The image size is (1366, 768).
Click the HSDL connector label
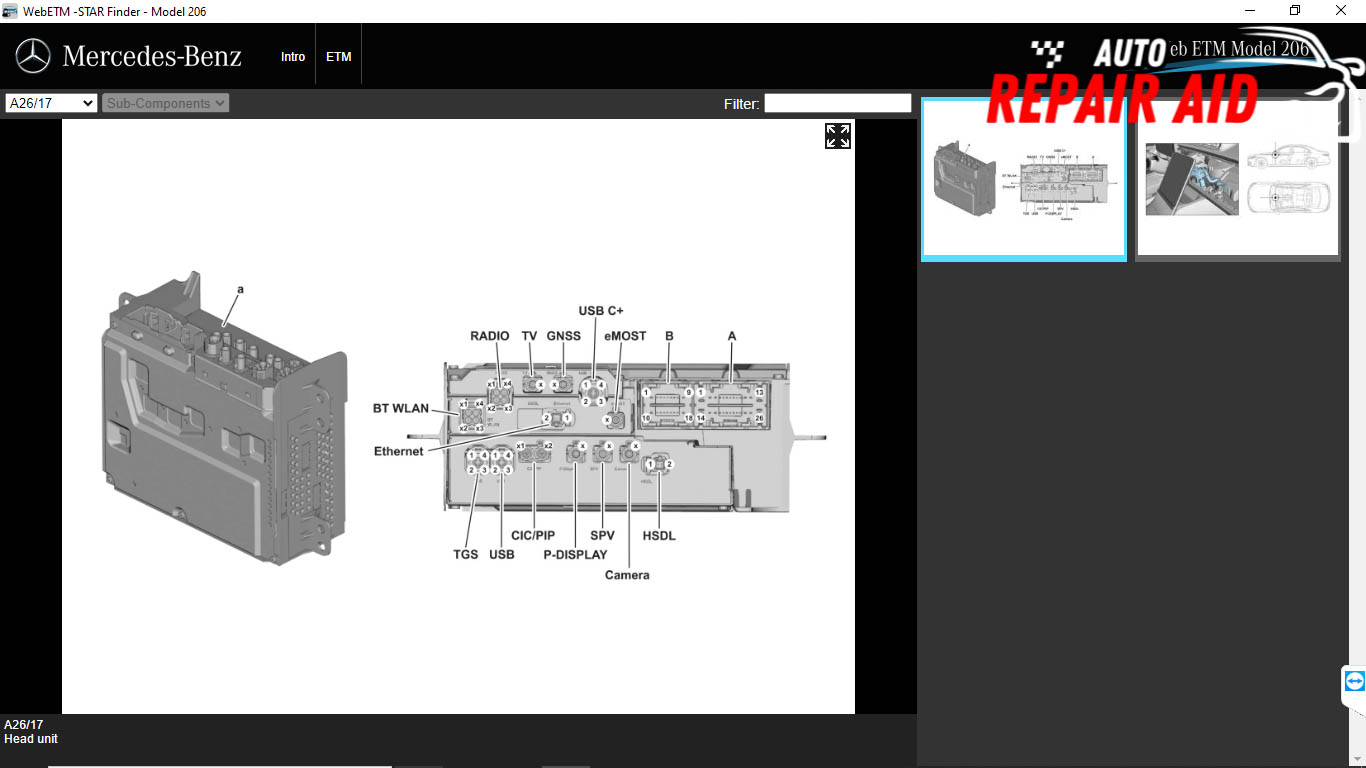click(659, 535)
